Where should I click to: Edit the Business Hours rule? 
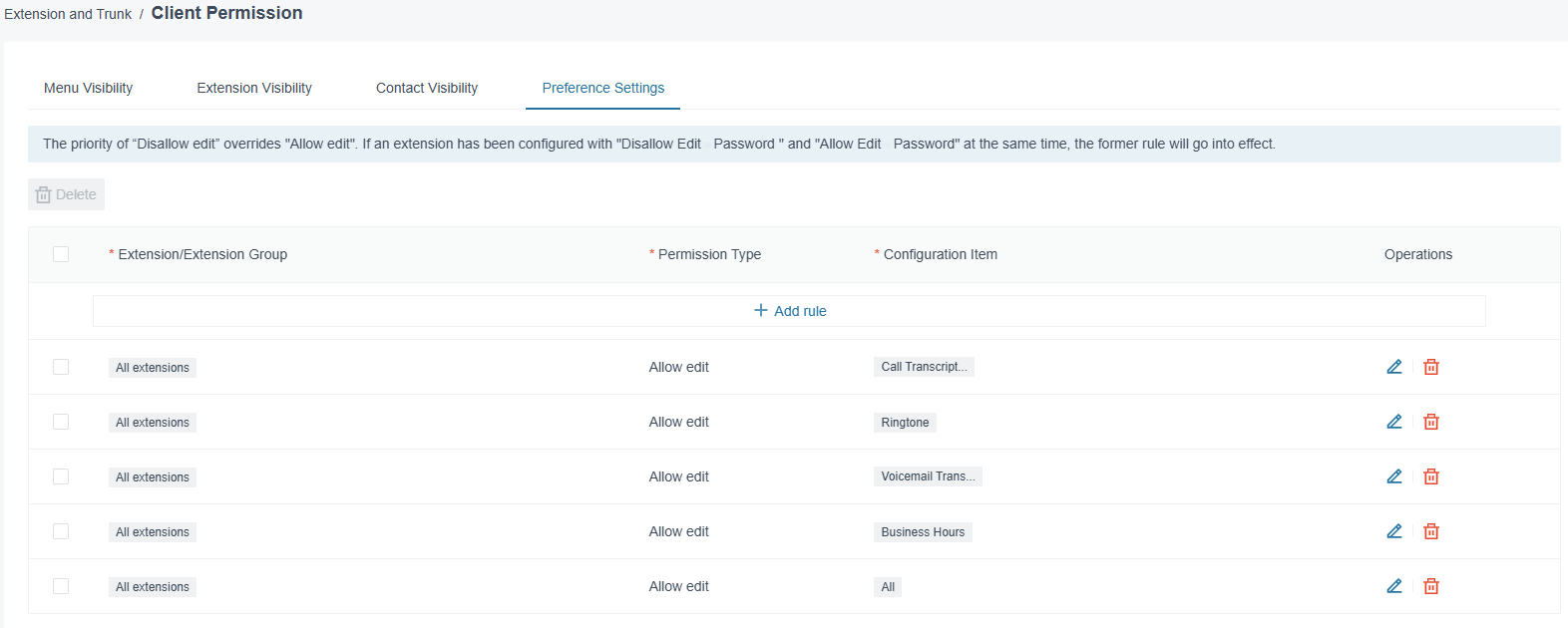pyautogui.click(x=1394, y=531)
